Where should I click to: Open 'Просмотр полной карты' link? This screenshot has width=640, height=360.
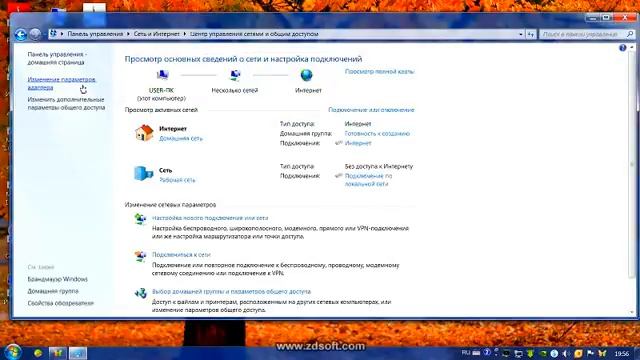point(380,71)
